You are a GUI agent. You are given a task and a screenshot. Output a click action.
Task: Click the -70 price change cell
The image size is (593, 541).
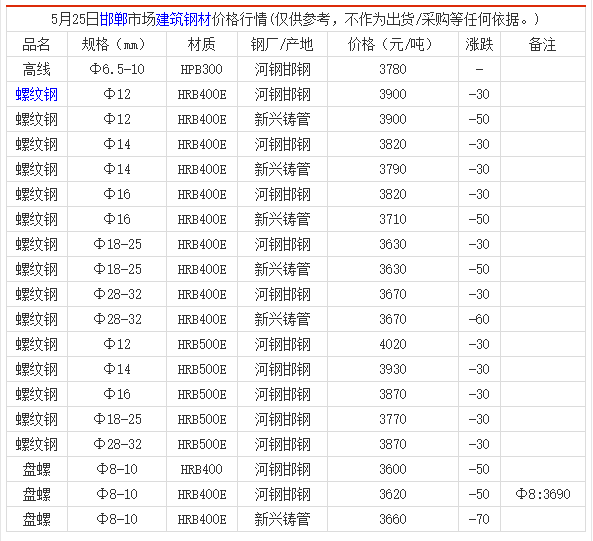[479, 519]
